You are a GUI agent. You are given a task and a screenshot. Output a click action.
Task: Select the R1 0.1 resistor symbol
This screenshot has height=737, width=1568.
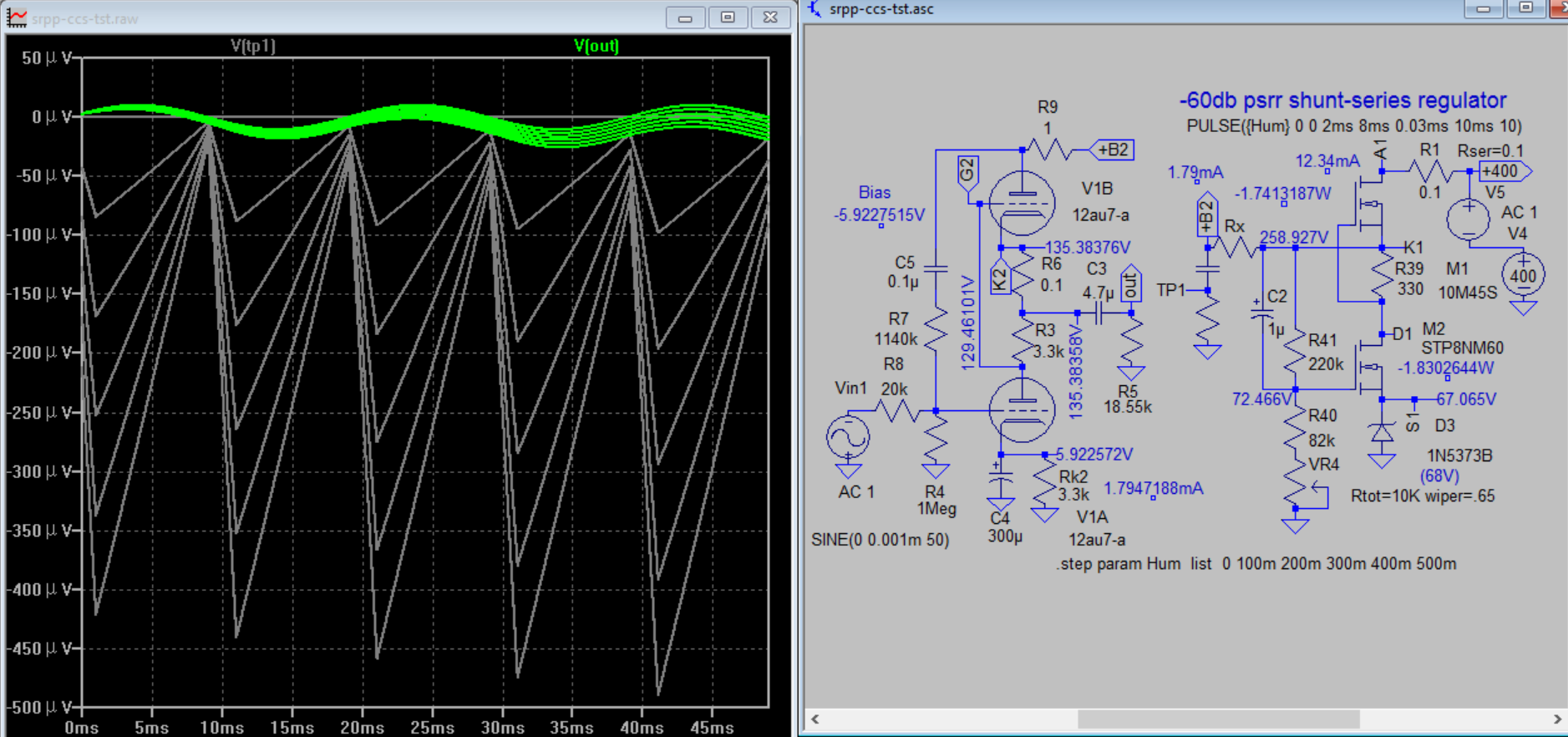coord(1429,172)
